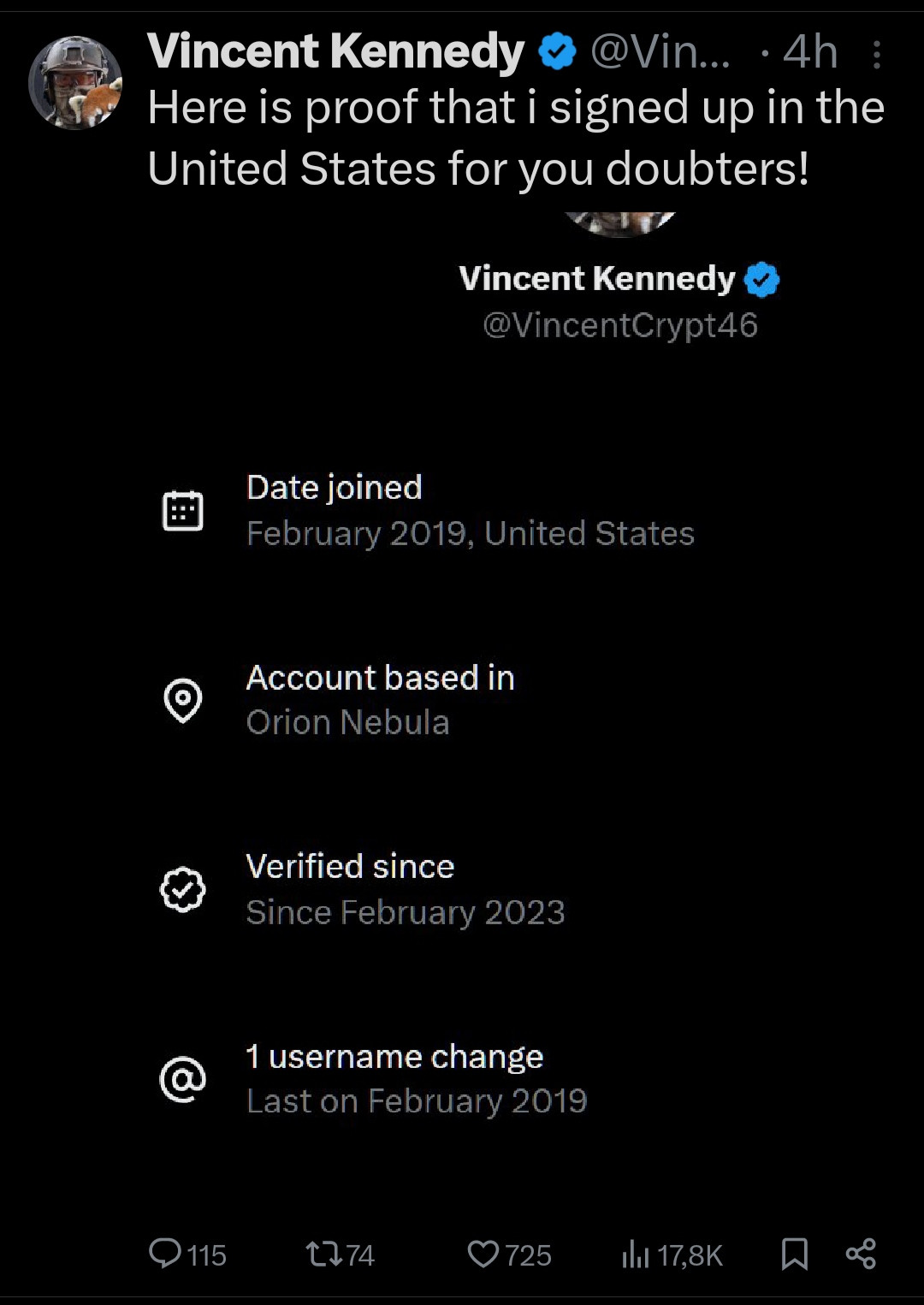The image size is (924, 1305).
Task: Select the Account based in row
Action: point(380,700)
